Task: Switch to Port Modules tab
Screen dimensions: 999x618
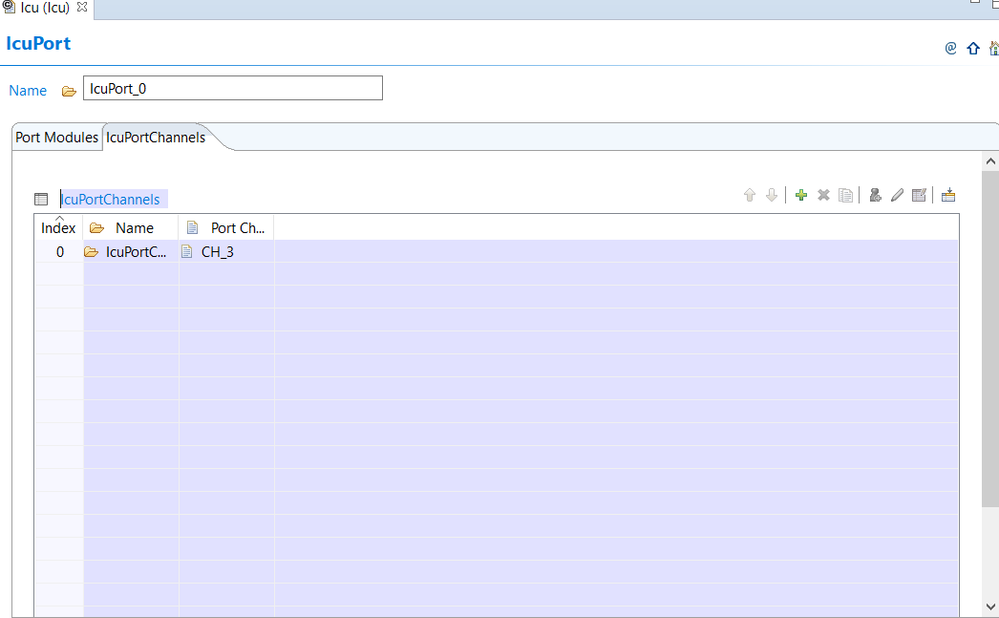Action: [x=57, y=138]
